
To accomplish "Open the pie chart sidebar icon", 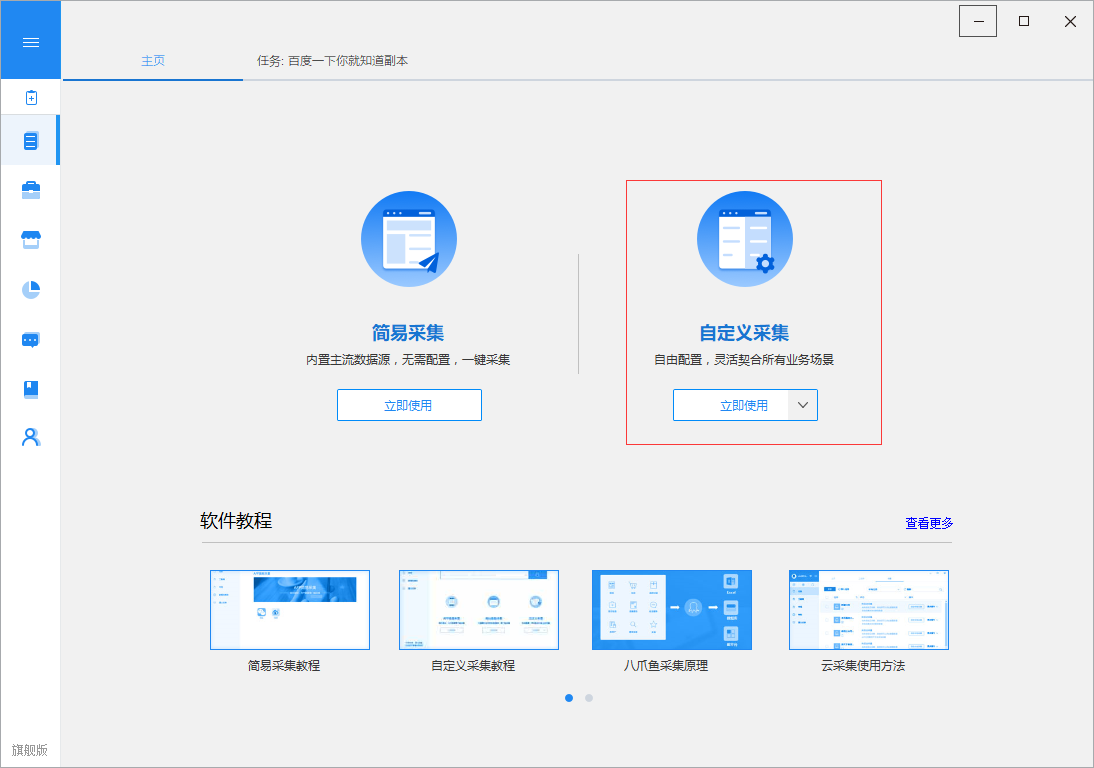I will click(31, 289).
